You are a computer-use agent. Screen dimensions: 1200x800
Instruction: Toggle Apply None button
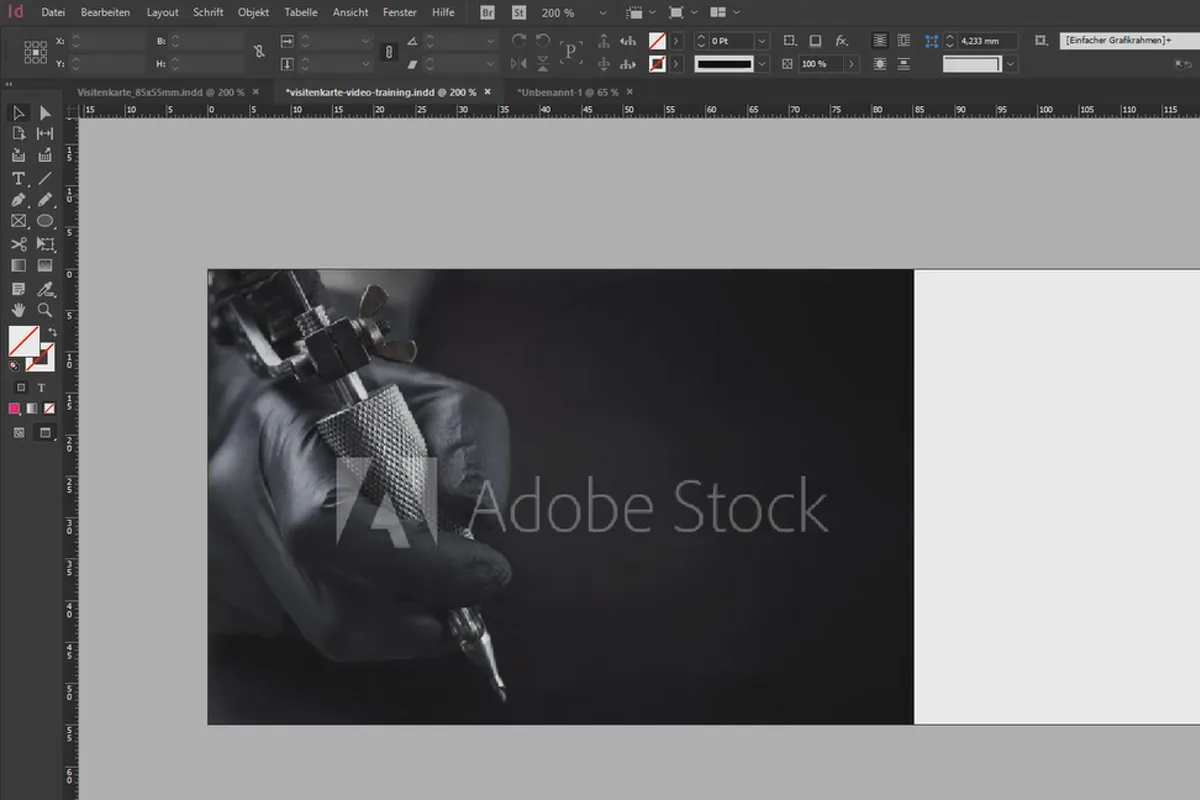47,409
